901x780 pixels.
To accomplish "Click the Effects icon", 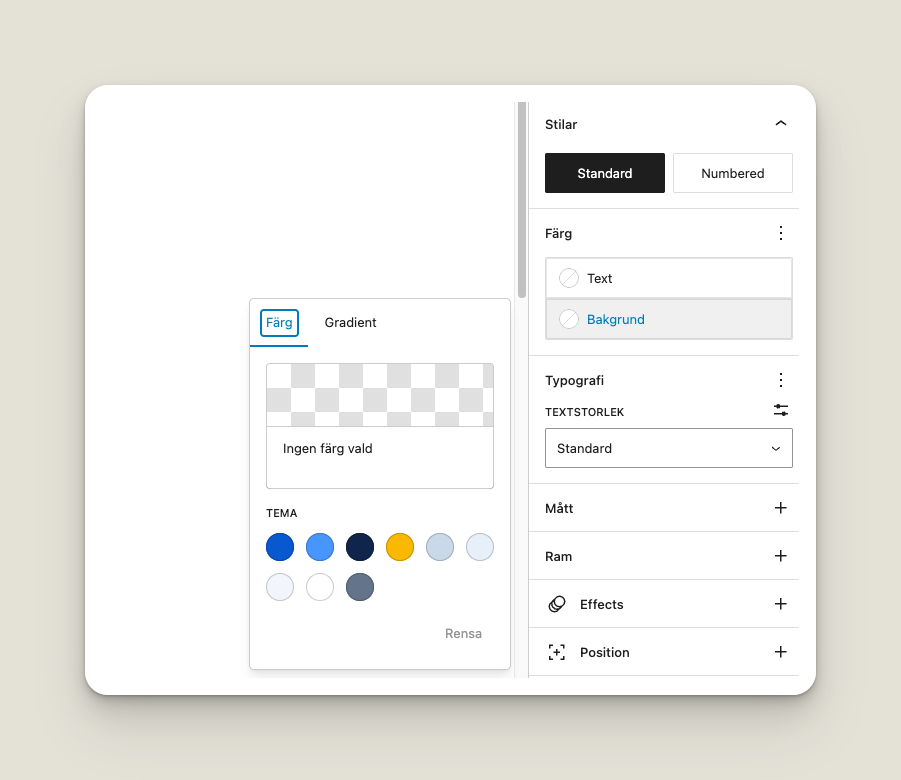I will coord(557,604).
